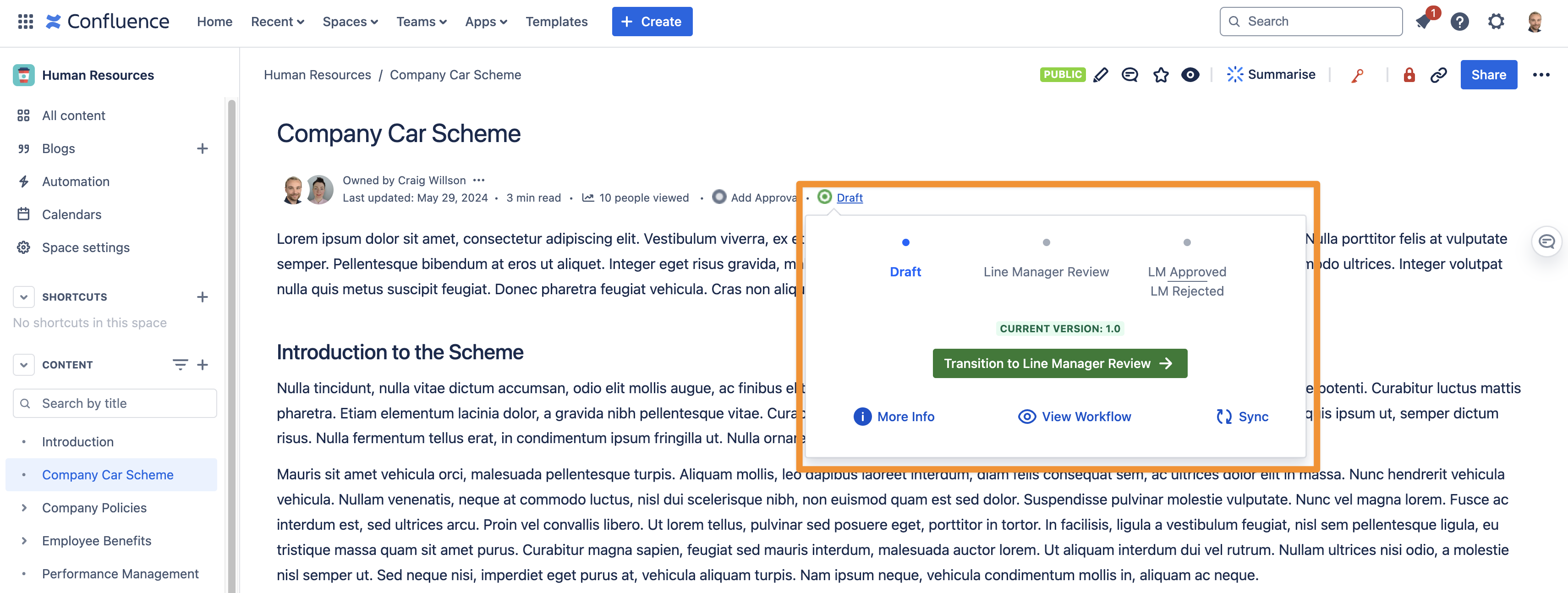This screenshot has height=593, width=1568.
Task: Collapse the Content section chevron
Action: point(24,365)
